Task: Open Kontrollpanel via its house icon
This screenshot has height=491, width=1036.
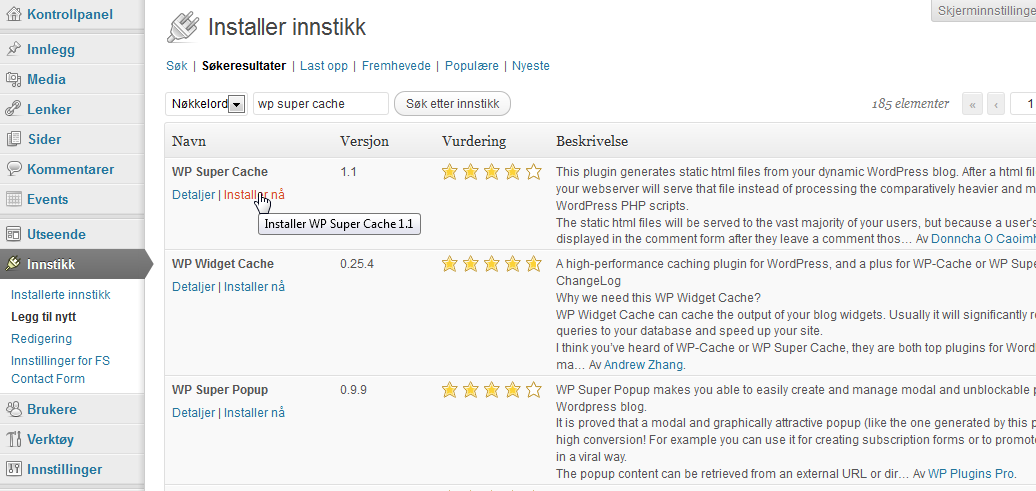Action: tap(13, 14)
